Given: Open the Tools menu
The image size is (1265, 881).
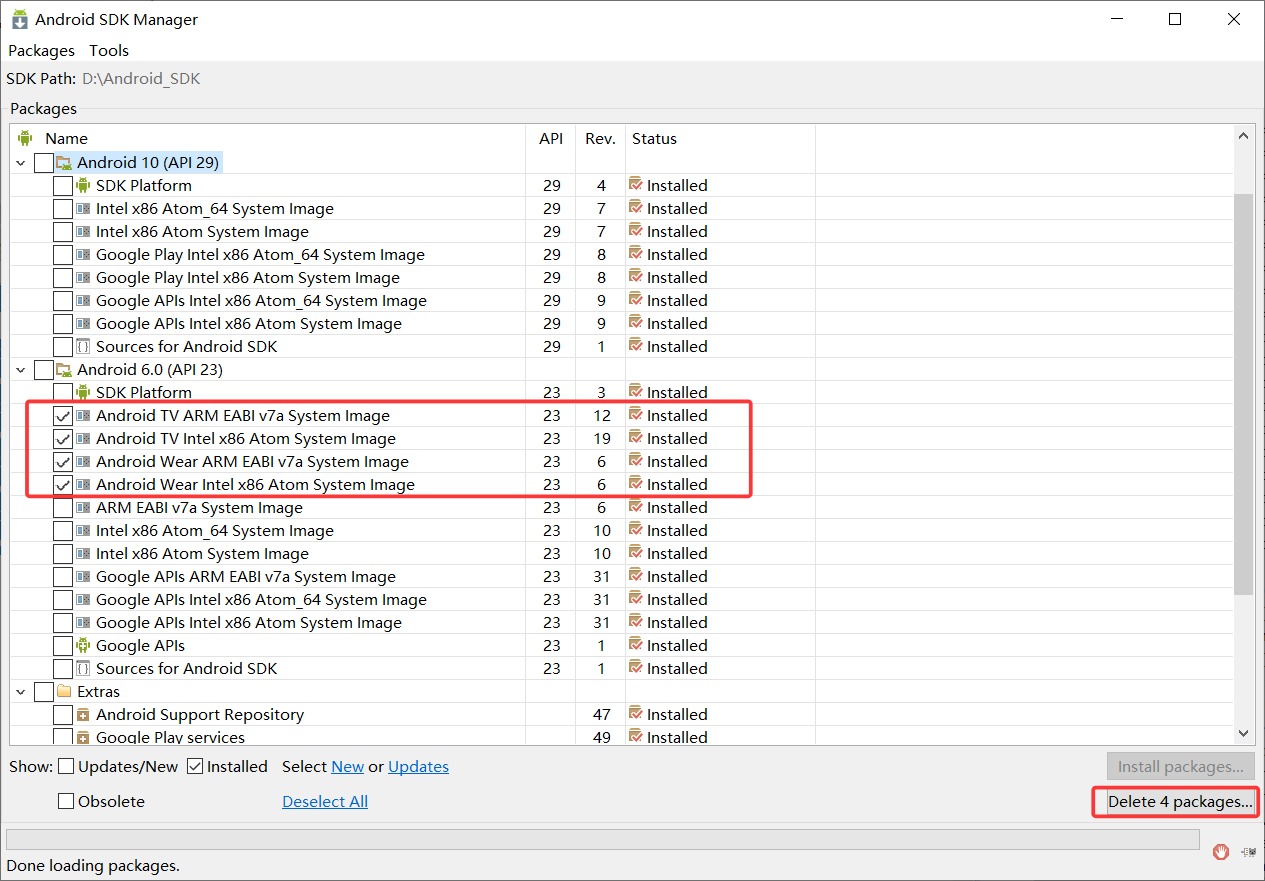Looking at the screenshot, I should (x=109, y=50).
